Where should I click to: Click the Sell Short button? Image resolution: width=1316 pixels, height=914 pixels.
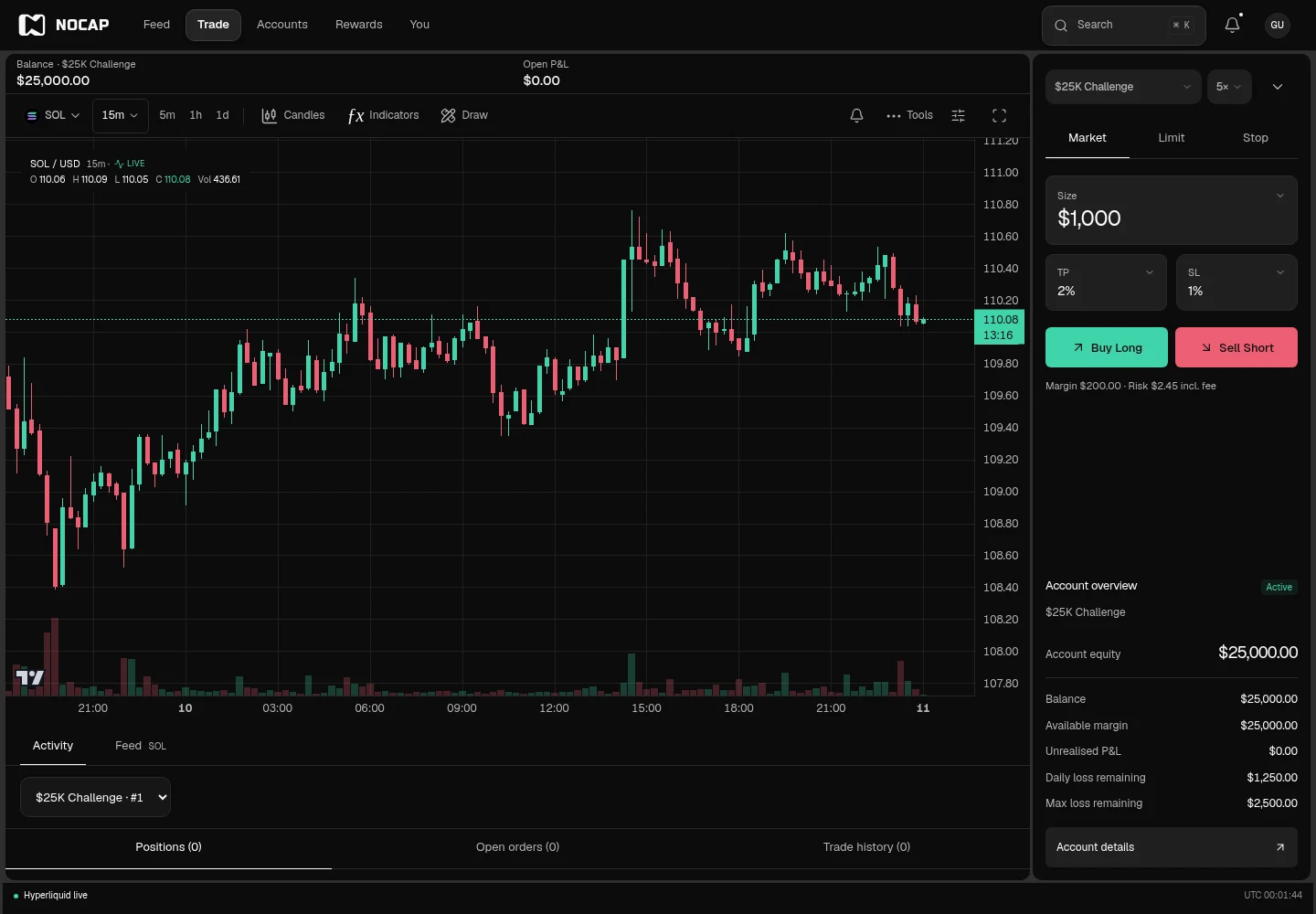coord(1236,347)
